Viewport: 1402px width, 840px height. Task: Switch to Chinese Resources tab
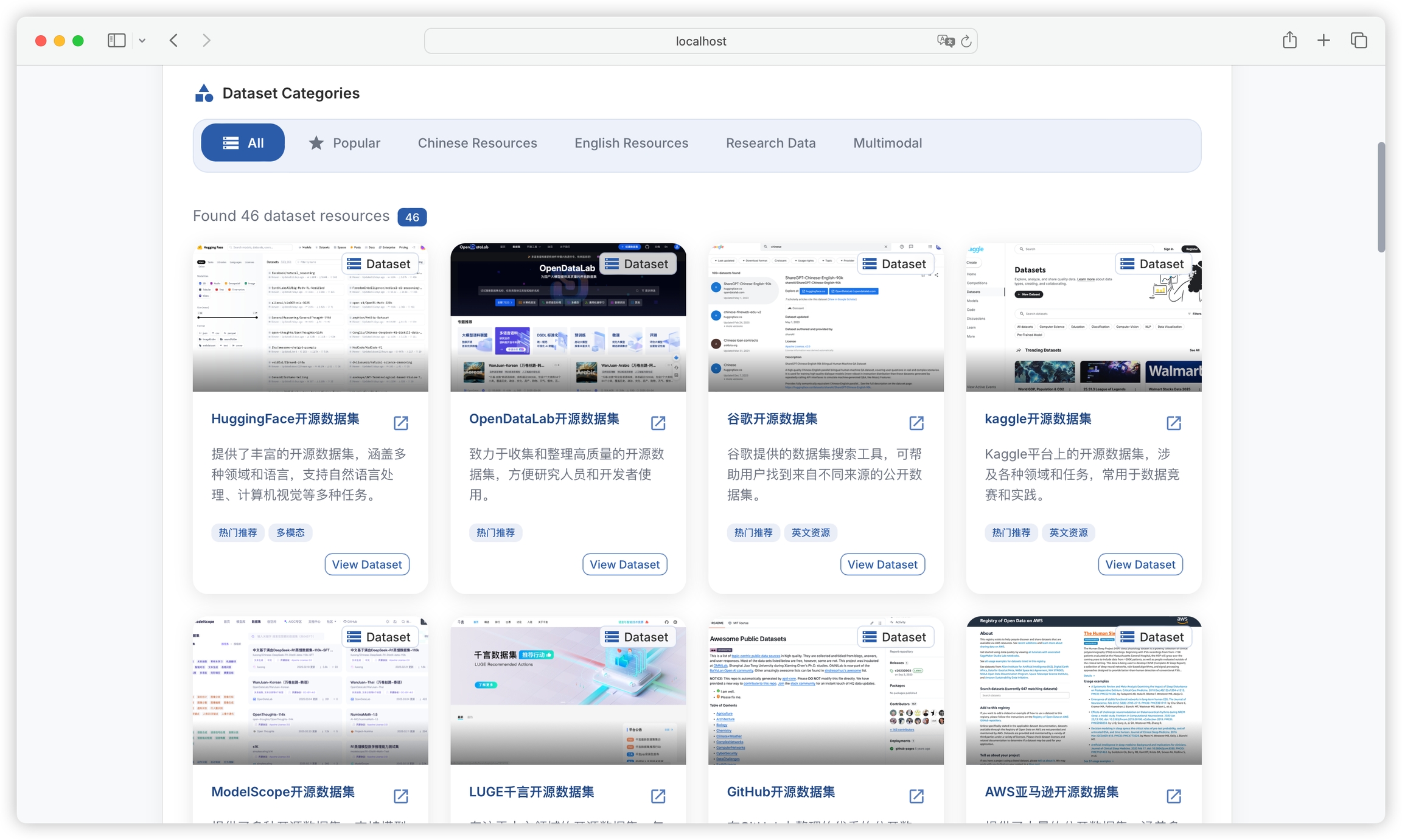pos(477,143)
